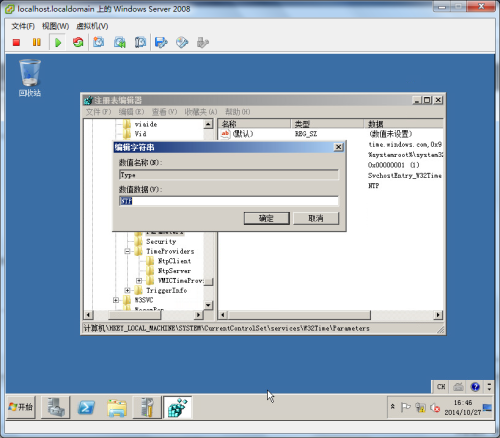Click the red stop VM button

(16, 42)
